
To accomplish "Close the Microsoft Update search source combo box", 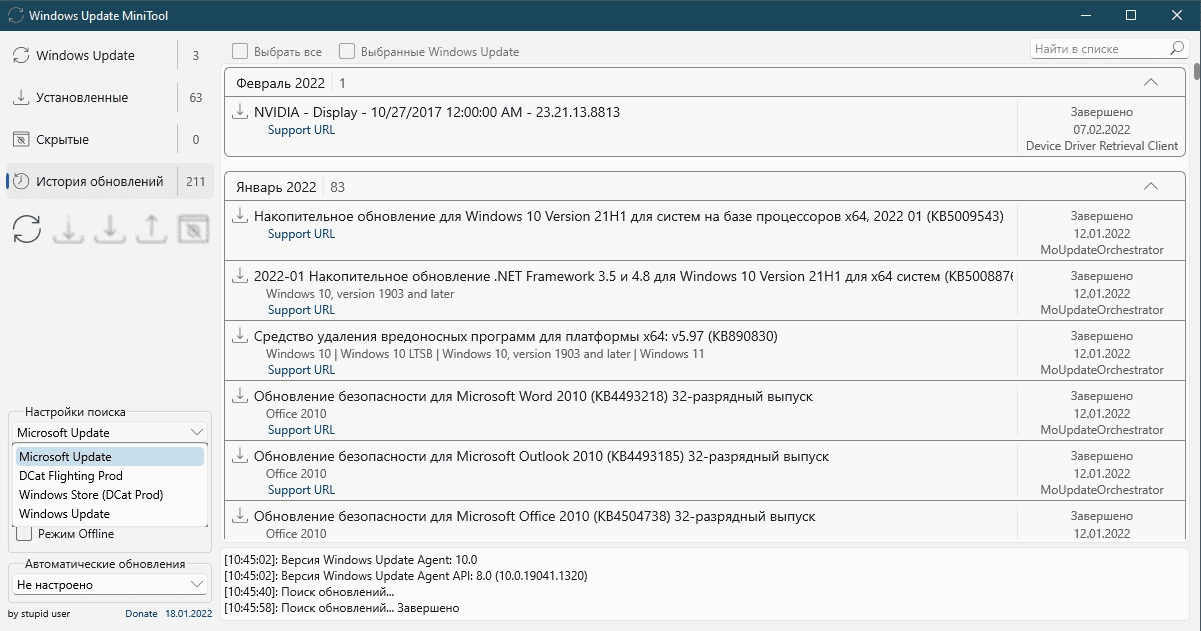I will pyautogui.click(x=111, y=432).
